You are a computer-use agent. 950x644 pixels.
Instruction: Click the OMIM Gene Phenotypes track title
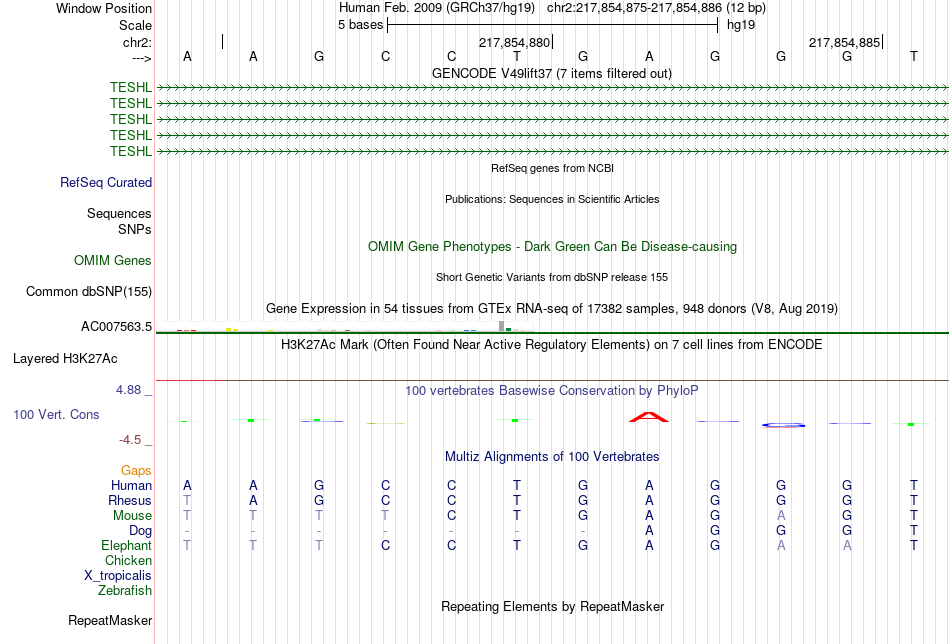tap(552, 247)
